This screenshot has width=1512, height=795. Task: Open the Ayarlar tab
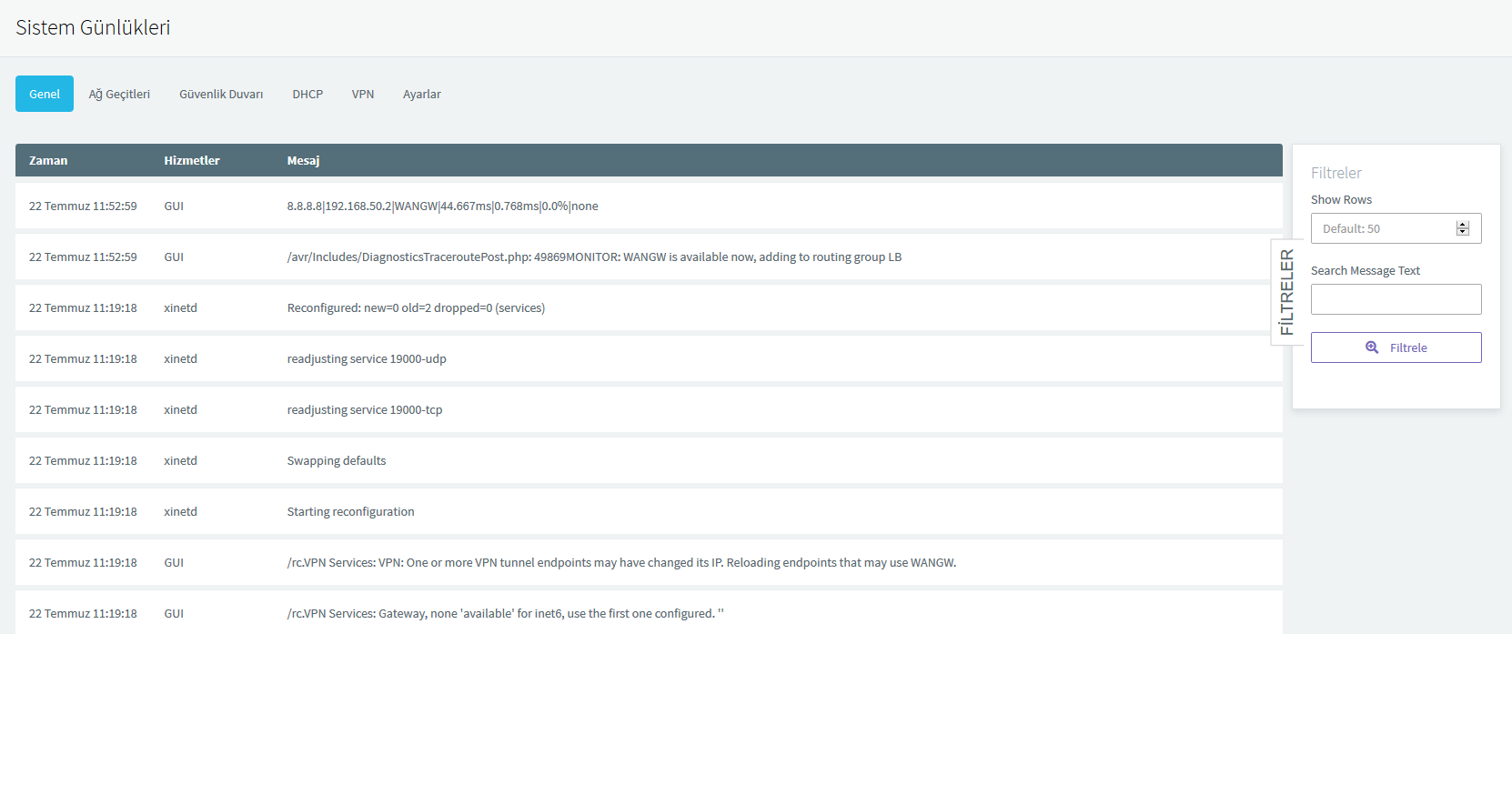(422, 94)
